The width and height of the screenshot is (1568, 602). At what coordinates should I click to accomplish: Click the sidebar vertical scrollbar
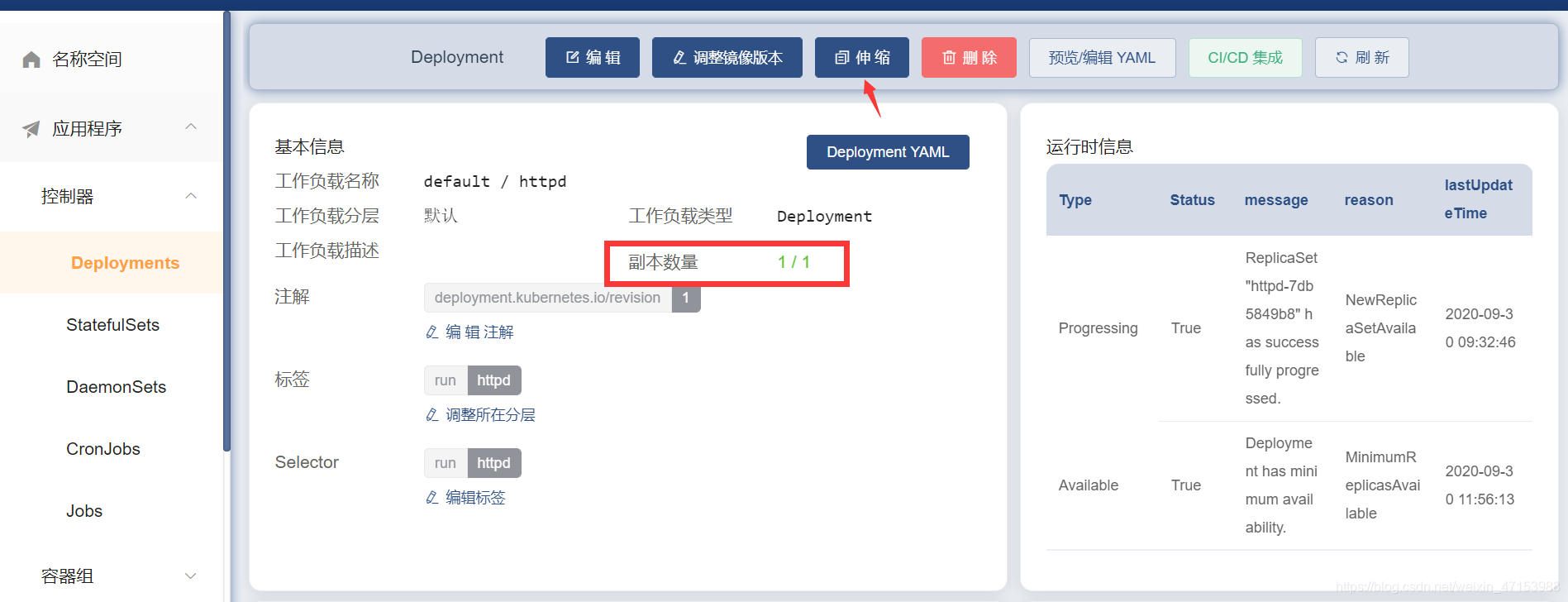226,232
